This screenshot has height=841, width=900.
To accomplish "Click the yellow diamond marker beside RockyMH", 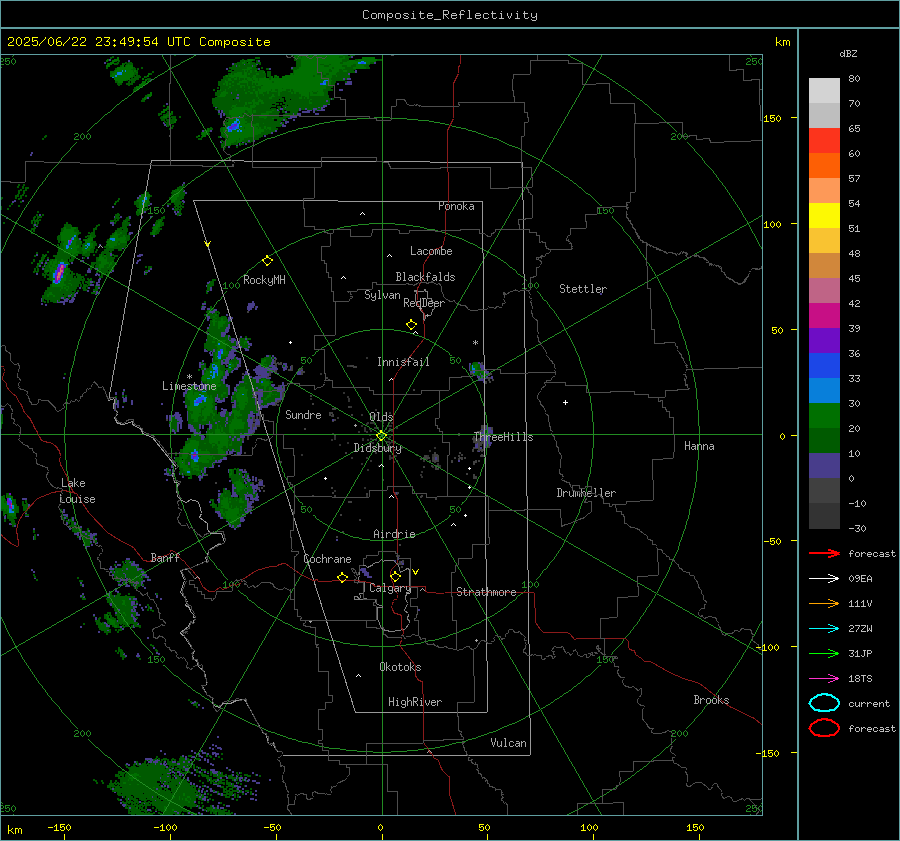I will (267, 261).
